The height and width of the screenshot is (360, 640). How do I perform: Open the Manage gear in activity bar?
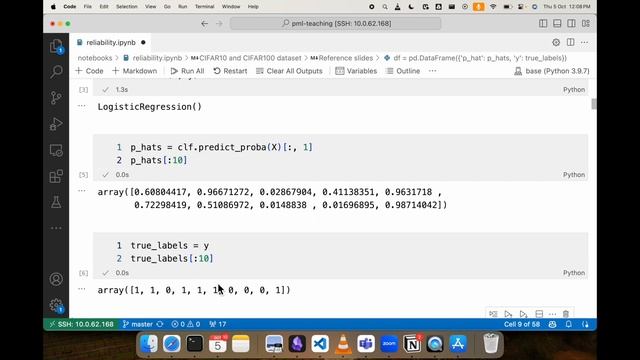coord(56,305)
